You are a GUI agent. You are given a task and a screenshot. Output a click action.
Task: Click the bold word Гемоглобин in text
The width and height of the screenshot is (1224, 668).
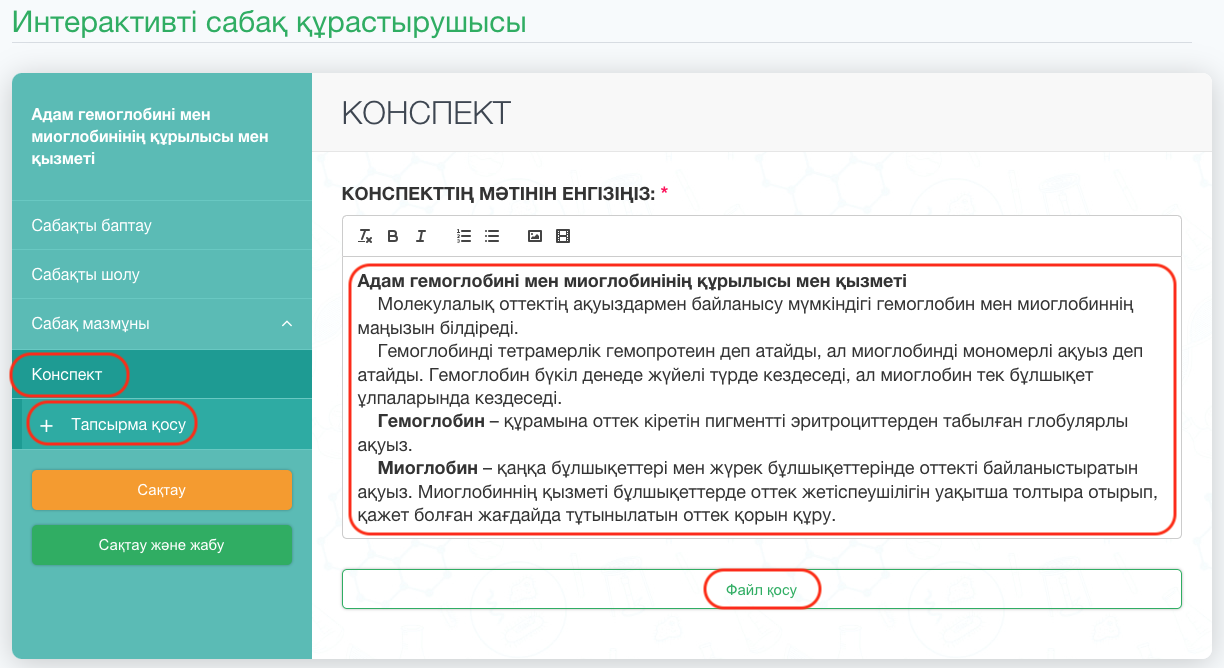[431, 422]
